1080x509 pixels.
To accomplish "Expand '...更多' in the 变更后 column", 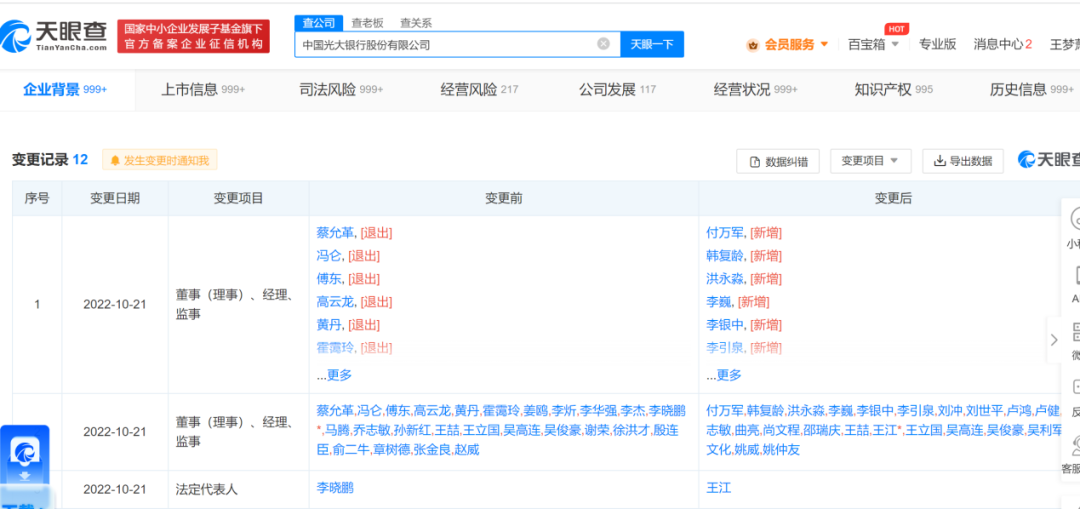I will [724, 375].
